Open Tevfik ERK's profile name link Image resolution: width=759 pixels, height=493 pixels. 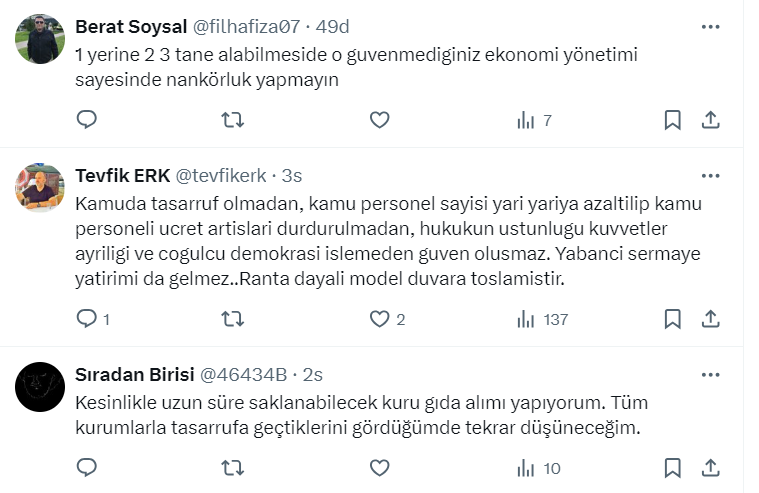[121, 175]
